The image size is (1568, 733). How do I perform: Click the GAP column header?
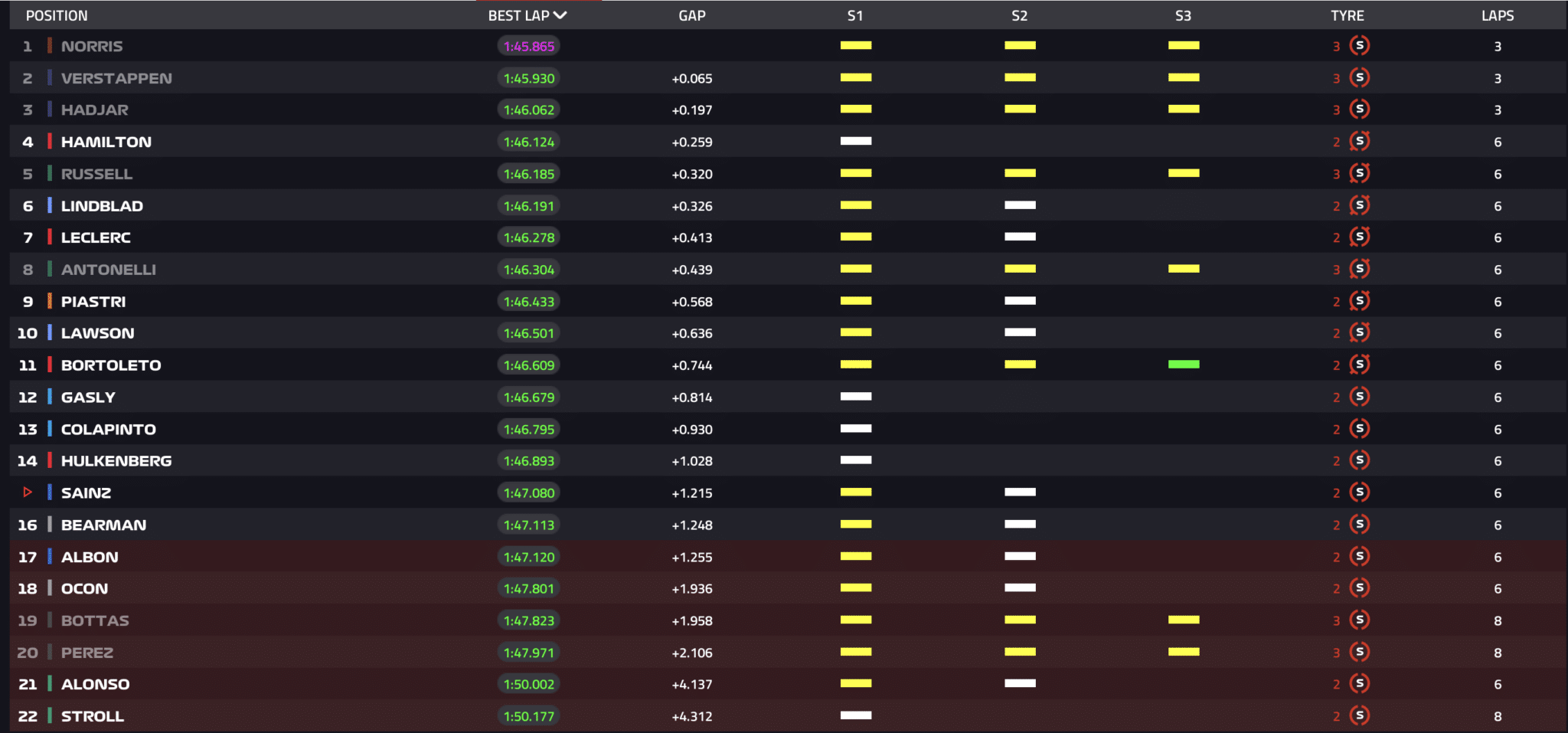(692, 15)
